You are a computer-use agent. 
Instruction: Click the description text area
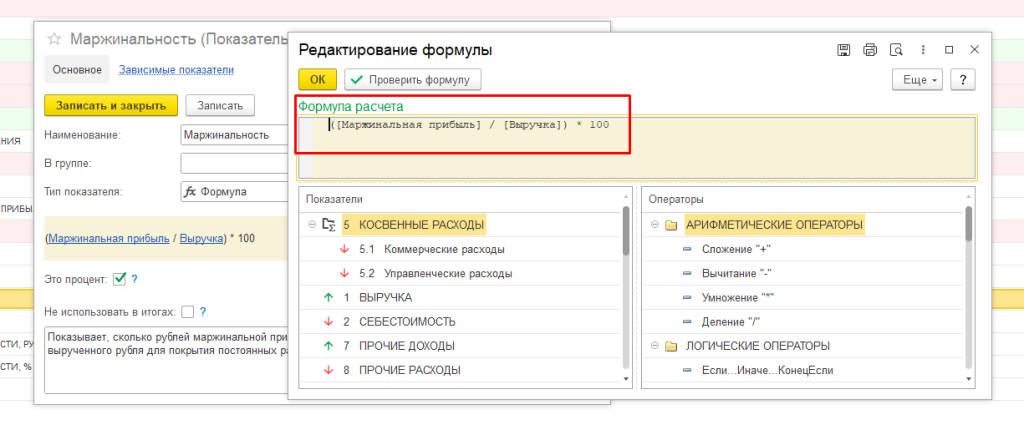point(166,360)
